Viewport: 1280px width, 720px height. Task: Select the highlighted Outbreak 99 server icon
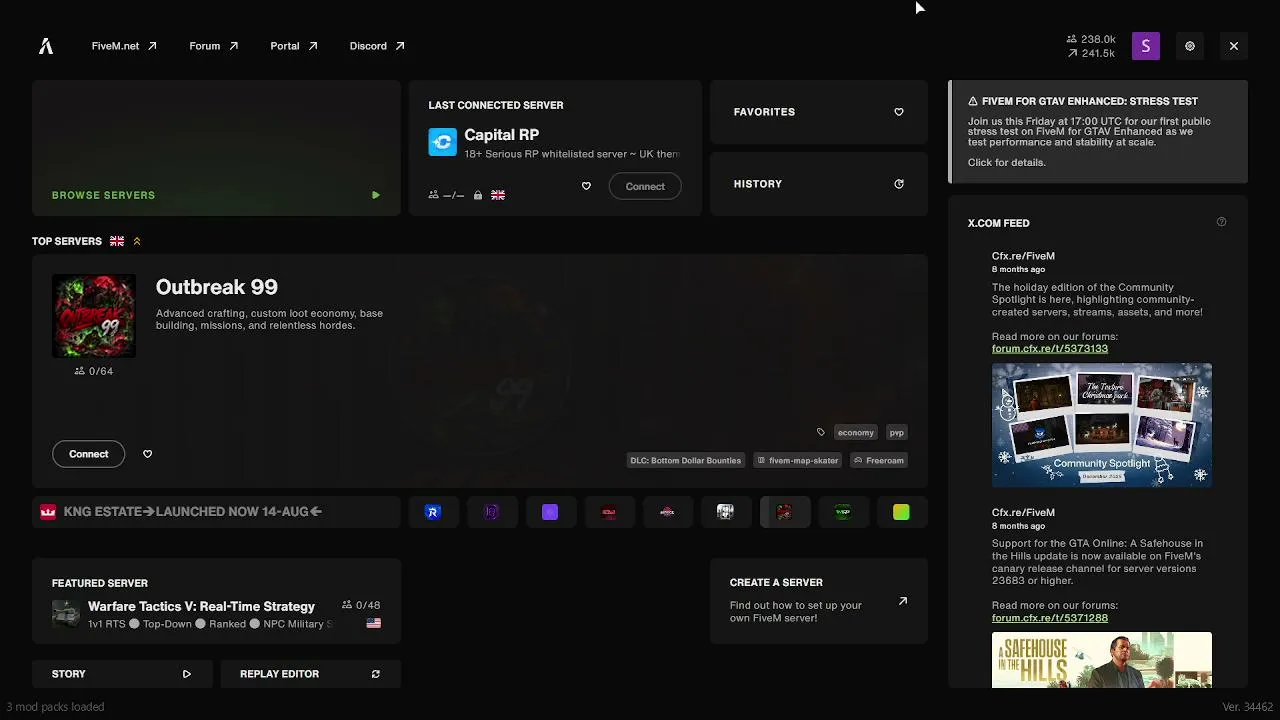tap(784, 512)
